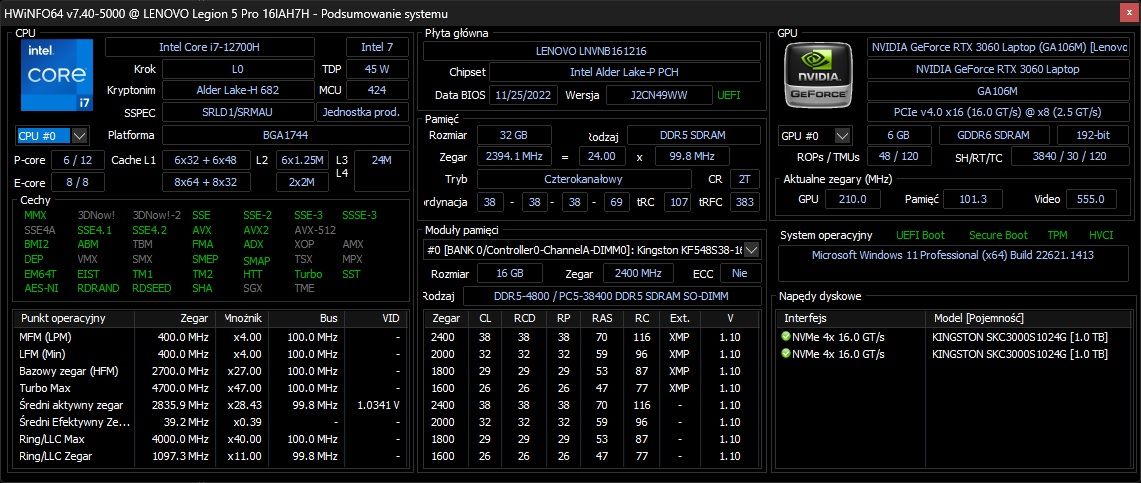
Task: Click the ECC value Nie
Action: click(x=741, y=274)
